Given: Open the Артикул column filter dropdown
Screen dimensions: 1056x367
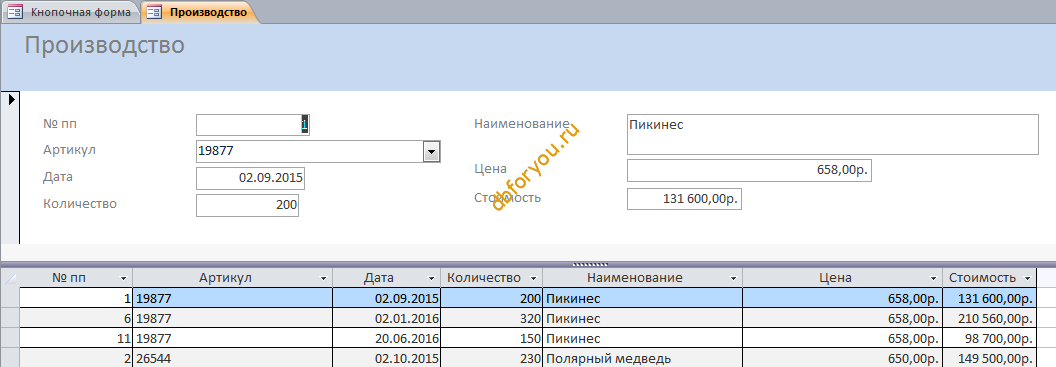Looking at the screenshot, I should pos(324,278).
